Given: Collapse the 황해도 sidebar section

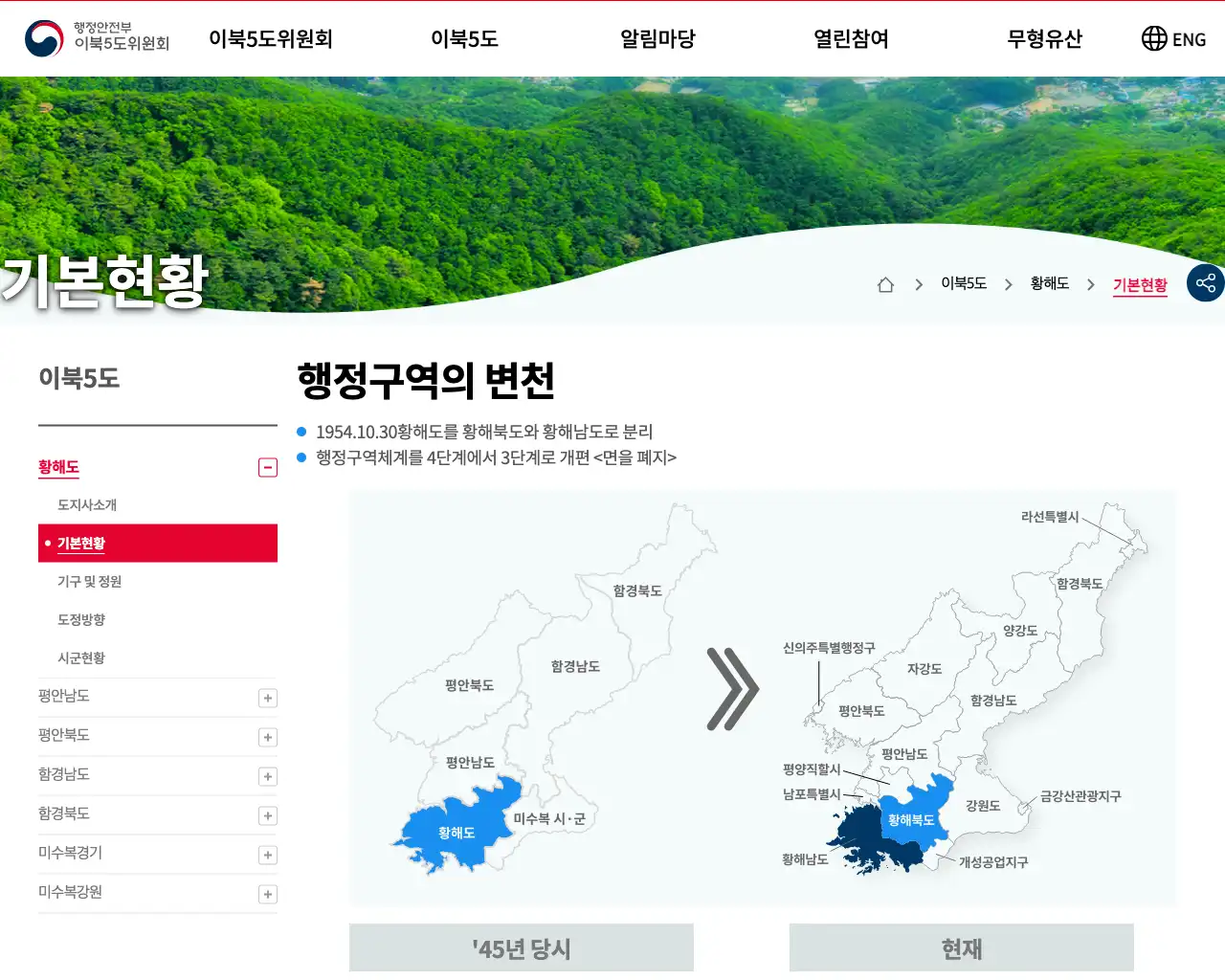Looking at the screenshot, I should 268,467.
